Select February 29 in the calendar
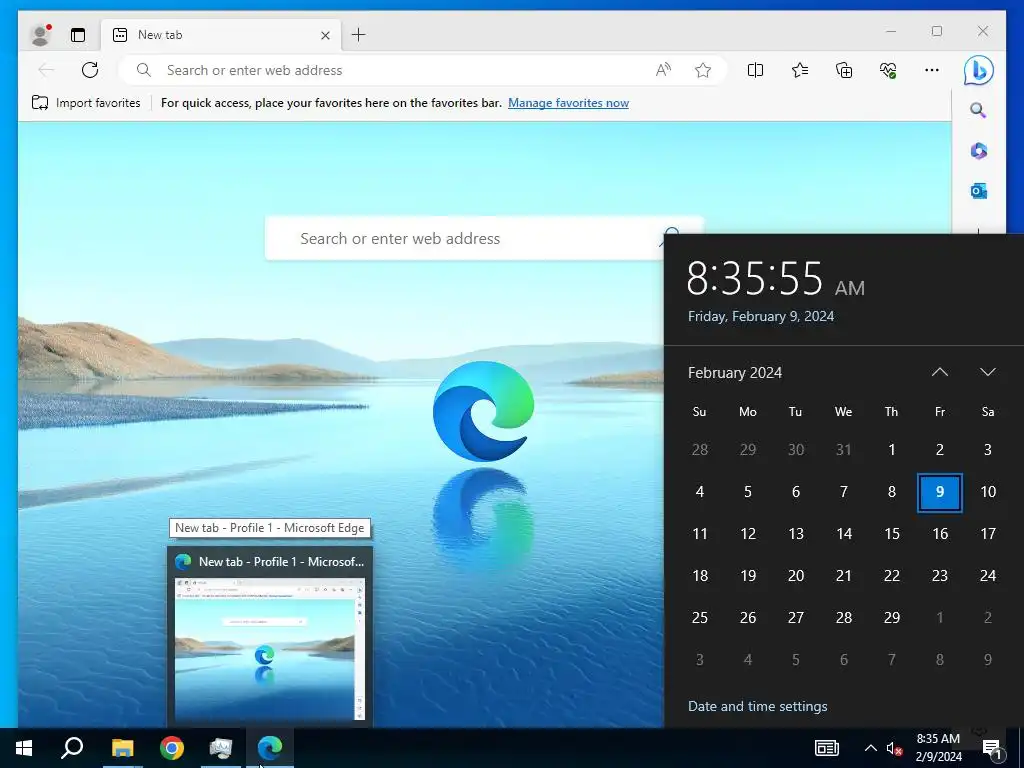Screen dimensions: 1024x768 [891, 618]
